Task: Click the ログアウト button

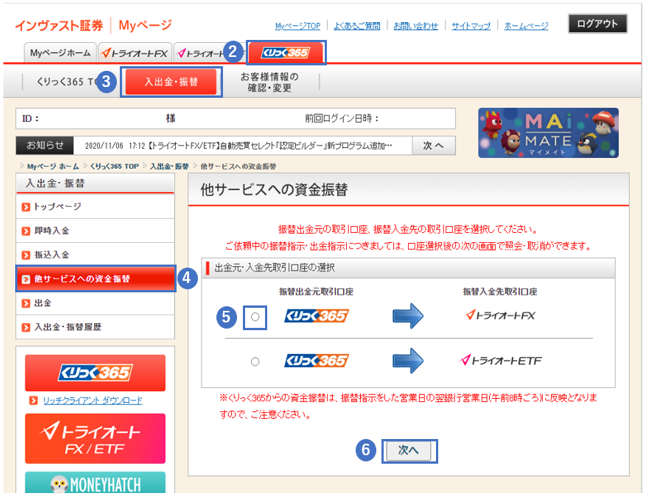Action: pos(597,24)
